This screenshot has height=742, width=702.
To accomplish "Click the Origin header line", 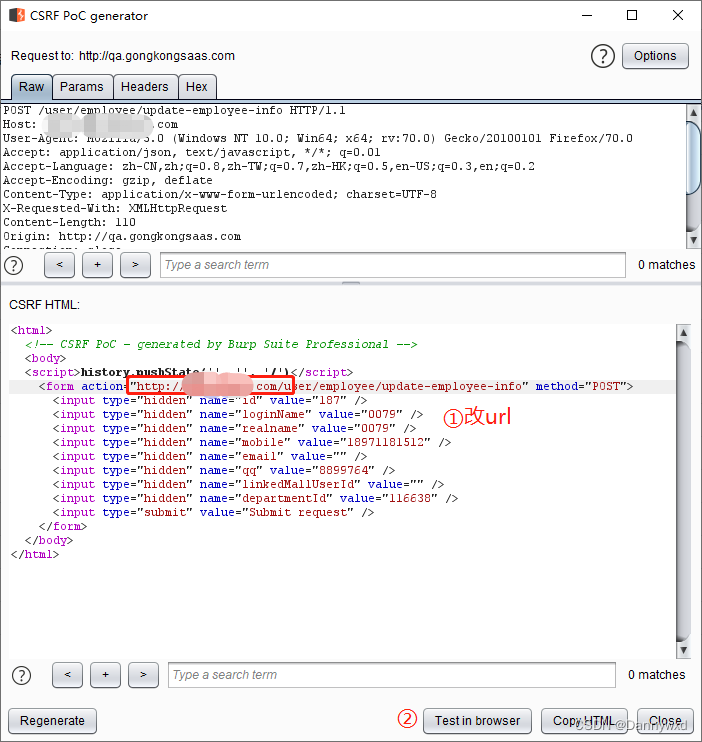I will coord(122,237).
